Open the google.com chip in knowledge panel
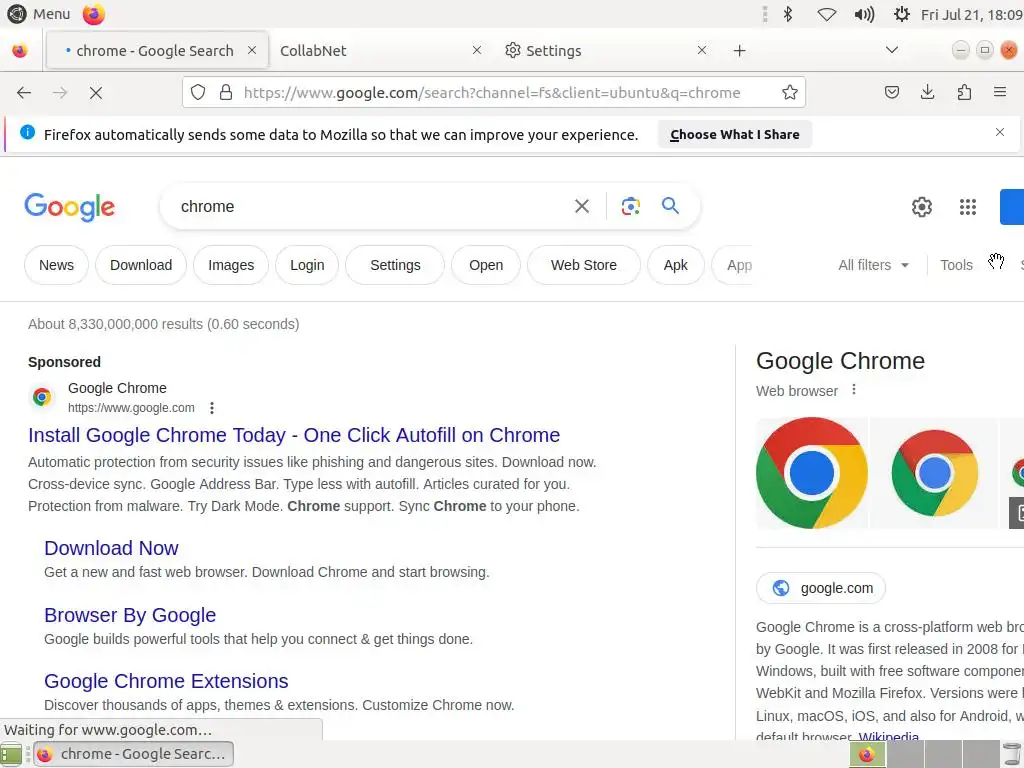The width and height of the screenshot is (1024, 768). click(821, 588)
